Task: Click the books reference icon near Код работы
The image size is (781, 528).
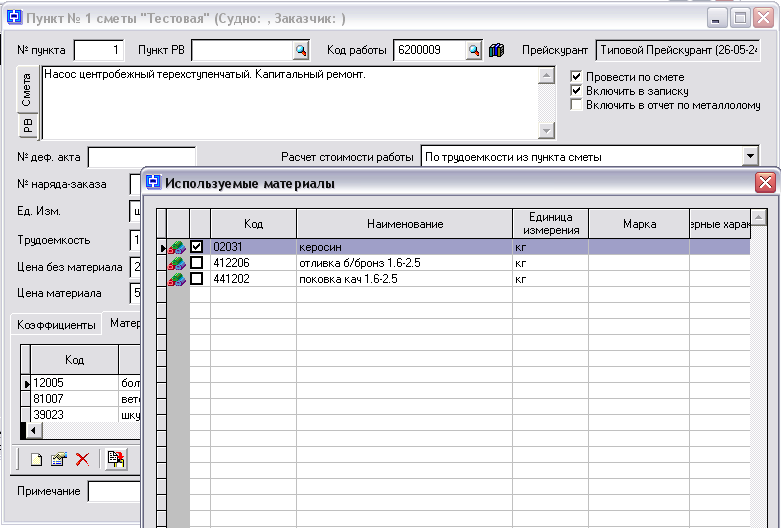Action: 496,50
